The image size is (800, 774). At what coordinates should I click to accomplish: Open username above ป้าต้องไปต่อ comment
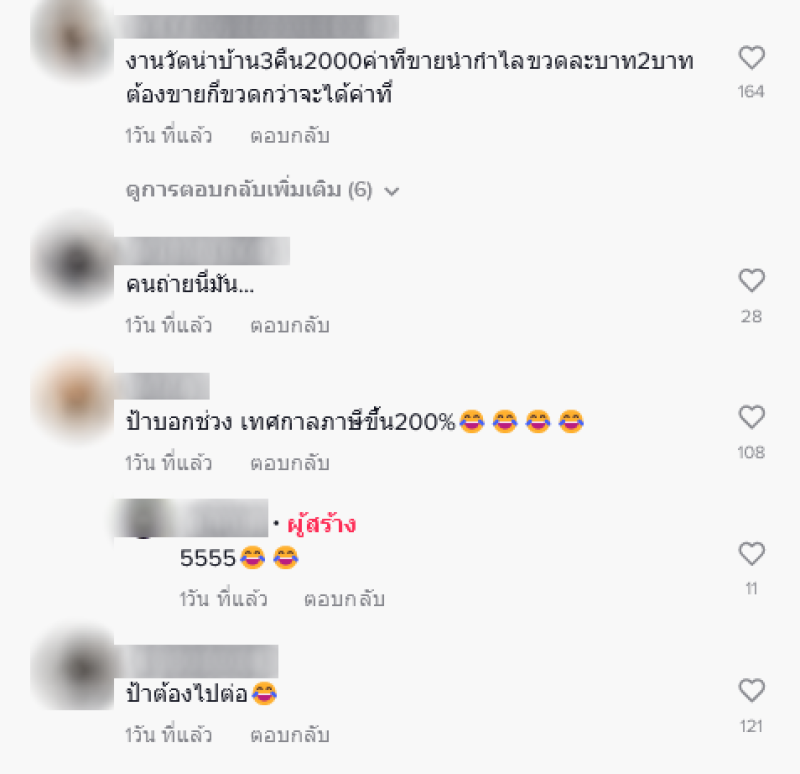tap(196, 661)
